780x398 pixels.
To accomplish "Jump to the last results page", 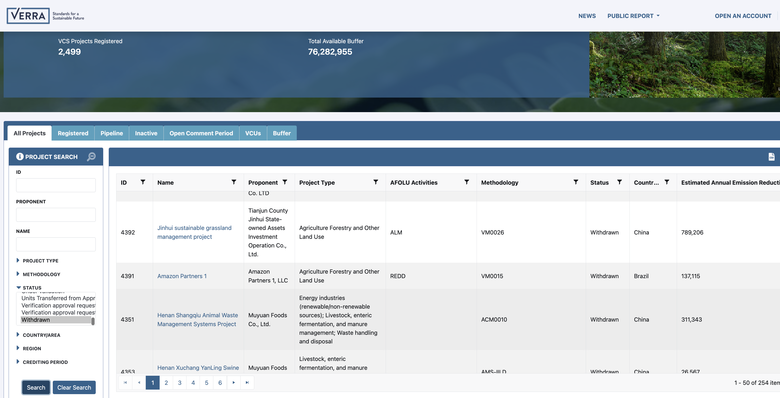I will [247, 383].
